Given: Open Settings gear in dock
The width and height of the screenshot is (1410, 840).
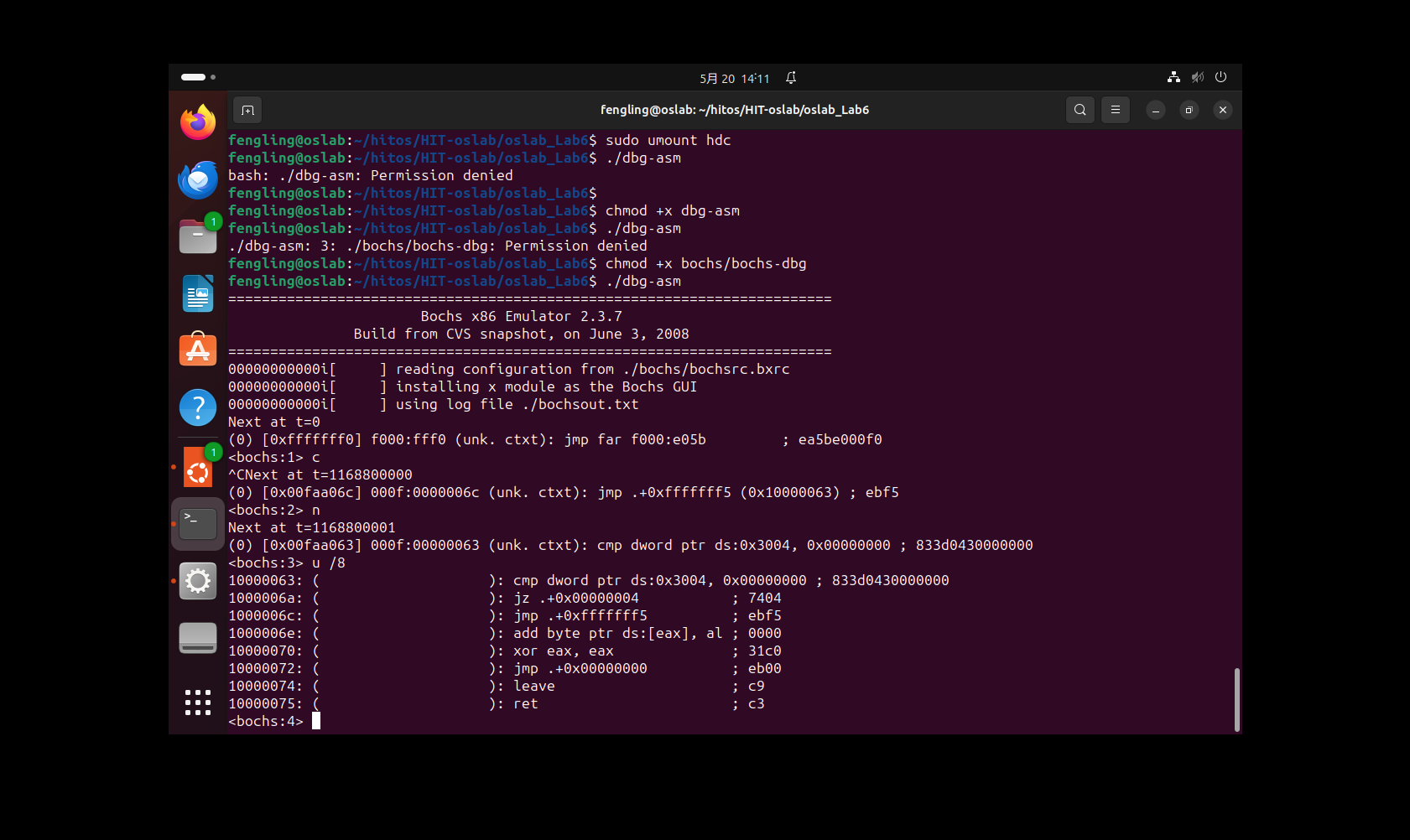Looking at the screenshot, I should coord(198,581).
